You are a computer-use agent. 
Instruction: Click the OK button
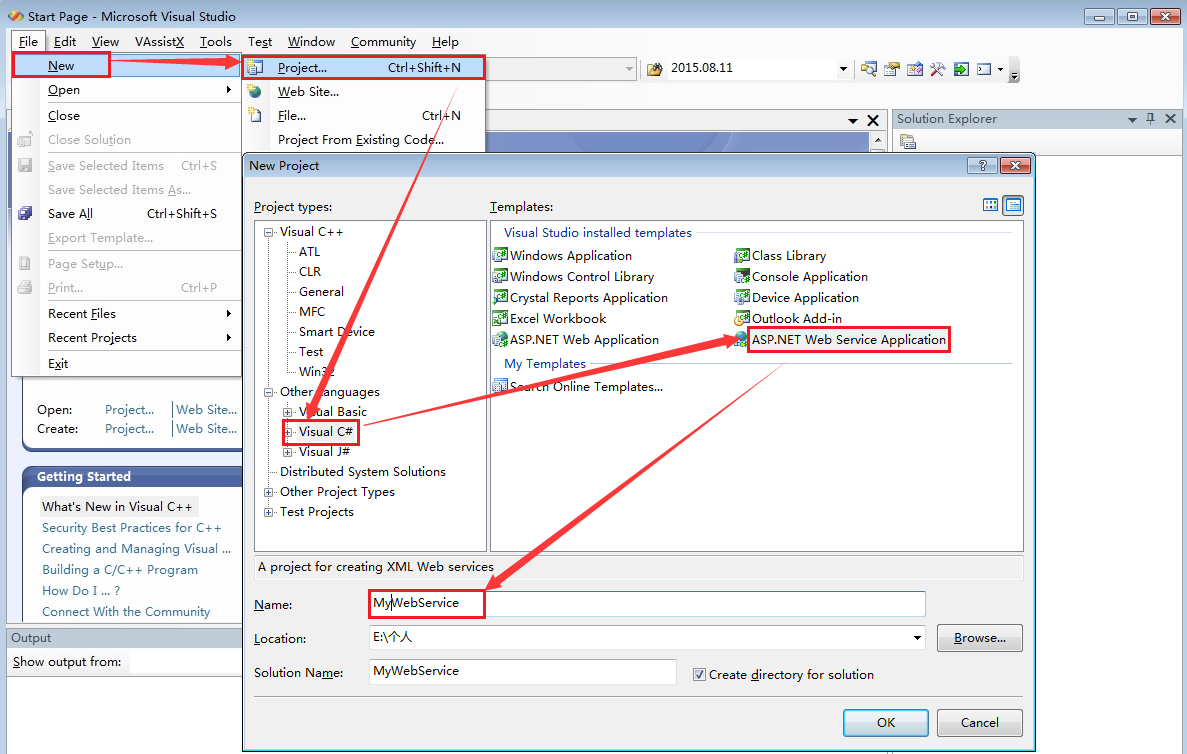(886, 723)
